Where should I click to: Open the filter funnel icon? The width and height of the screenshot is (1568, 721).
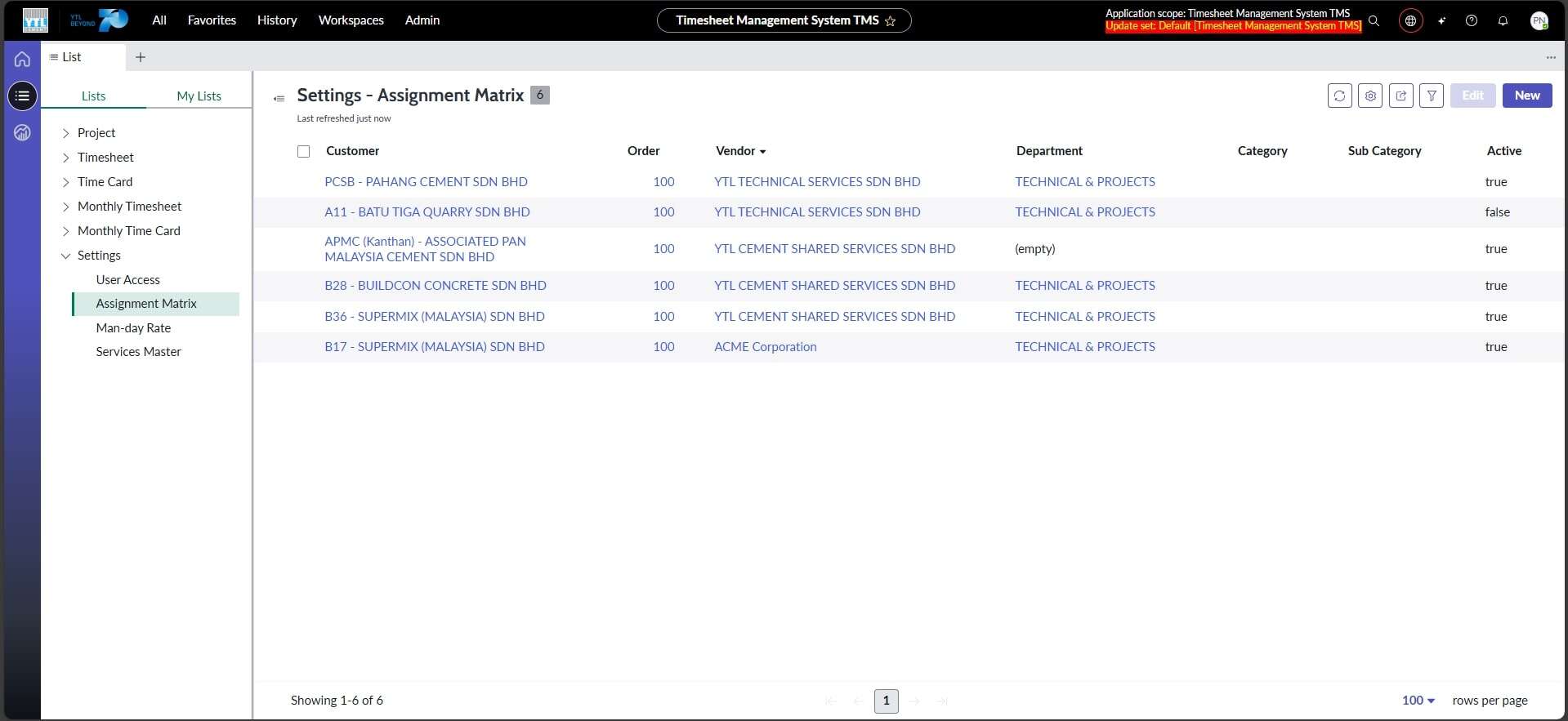pyautogui.click(x=1432, y=96)
